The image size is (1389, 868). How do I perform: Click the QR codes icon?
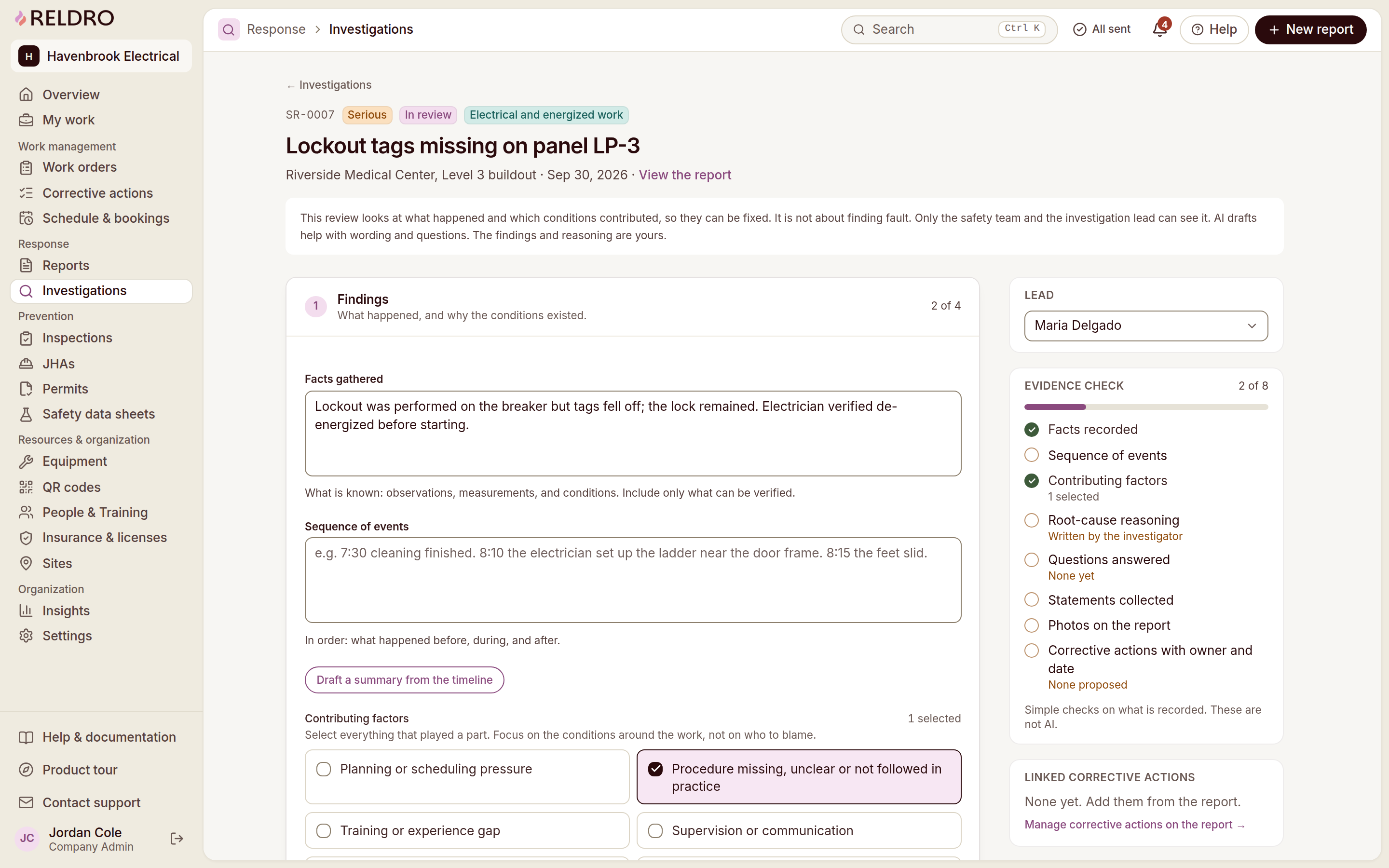point(26,487)
